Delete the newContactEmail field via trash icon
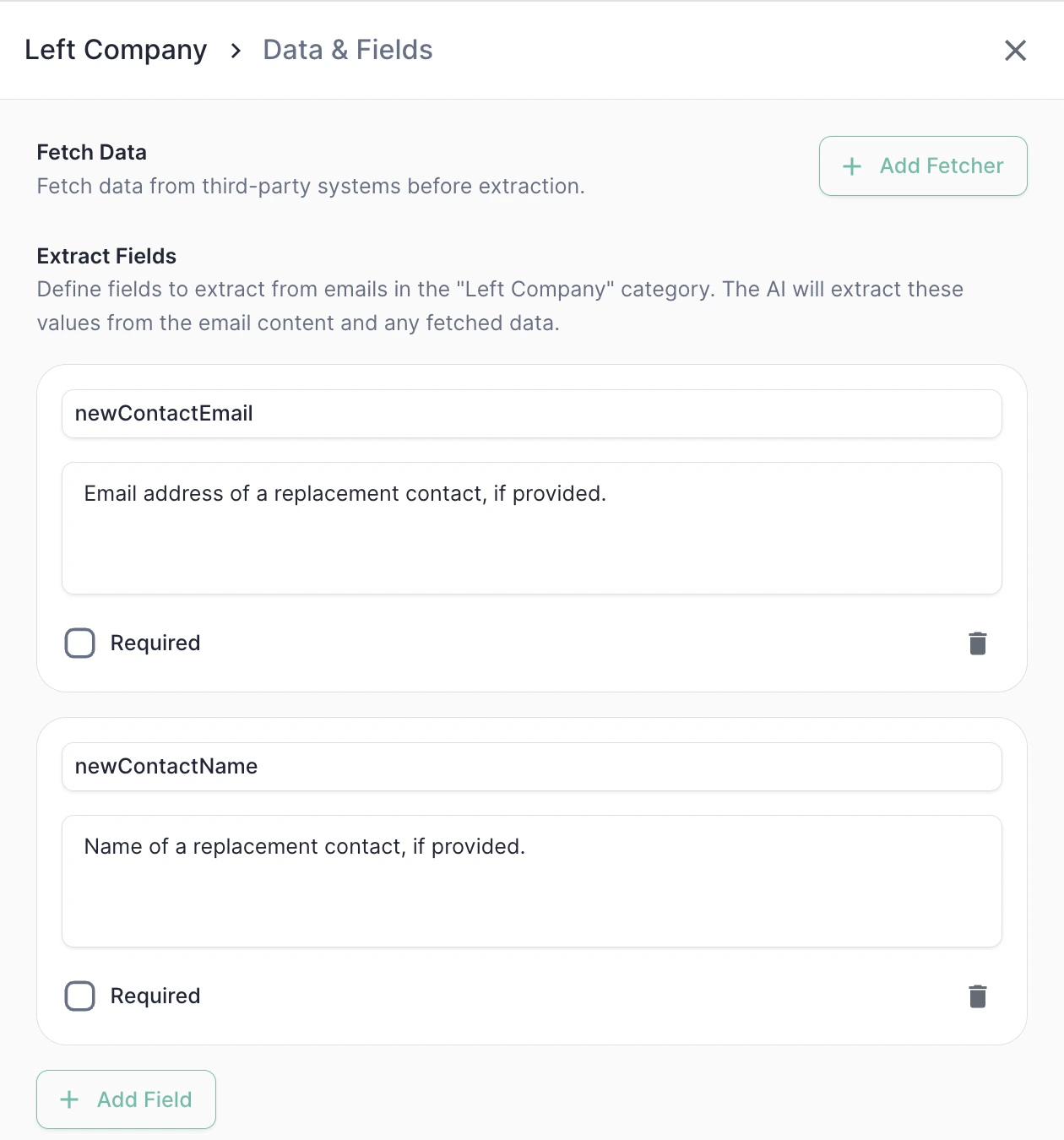The height and width of the screenshot is (1140, 1064). pos(978,643)
